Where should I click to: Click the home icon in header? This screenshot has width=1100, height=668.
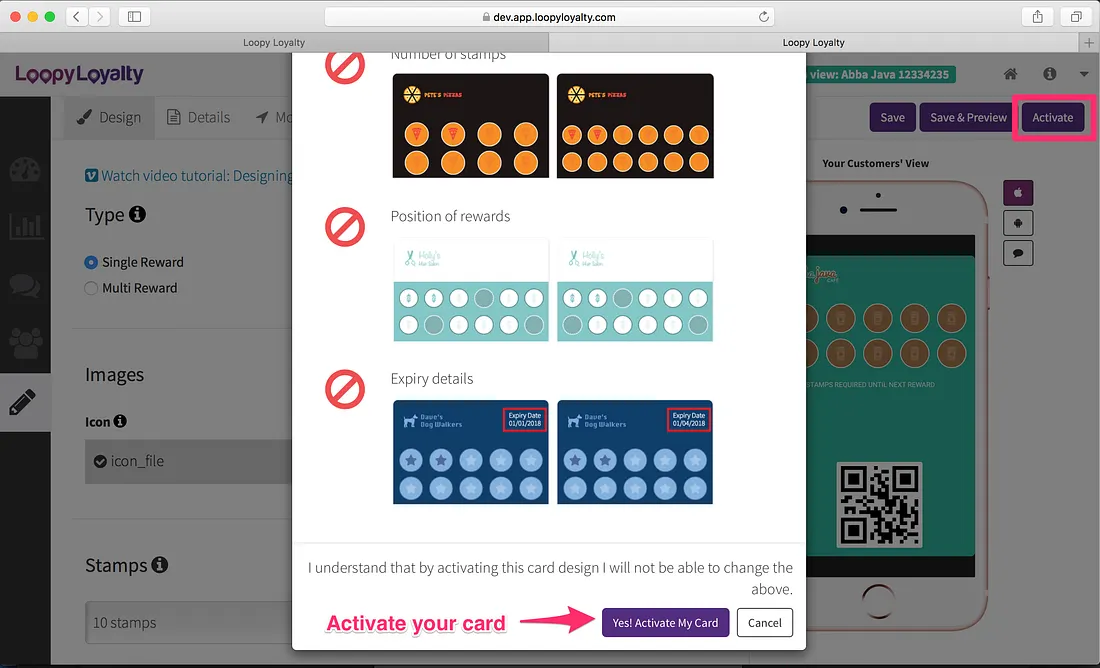click(x=1010, y=74)
